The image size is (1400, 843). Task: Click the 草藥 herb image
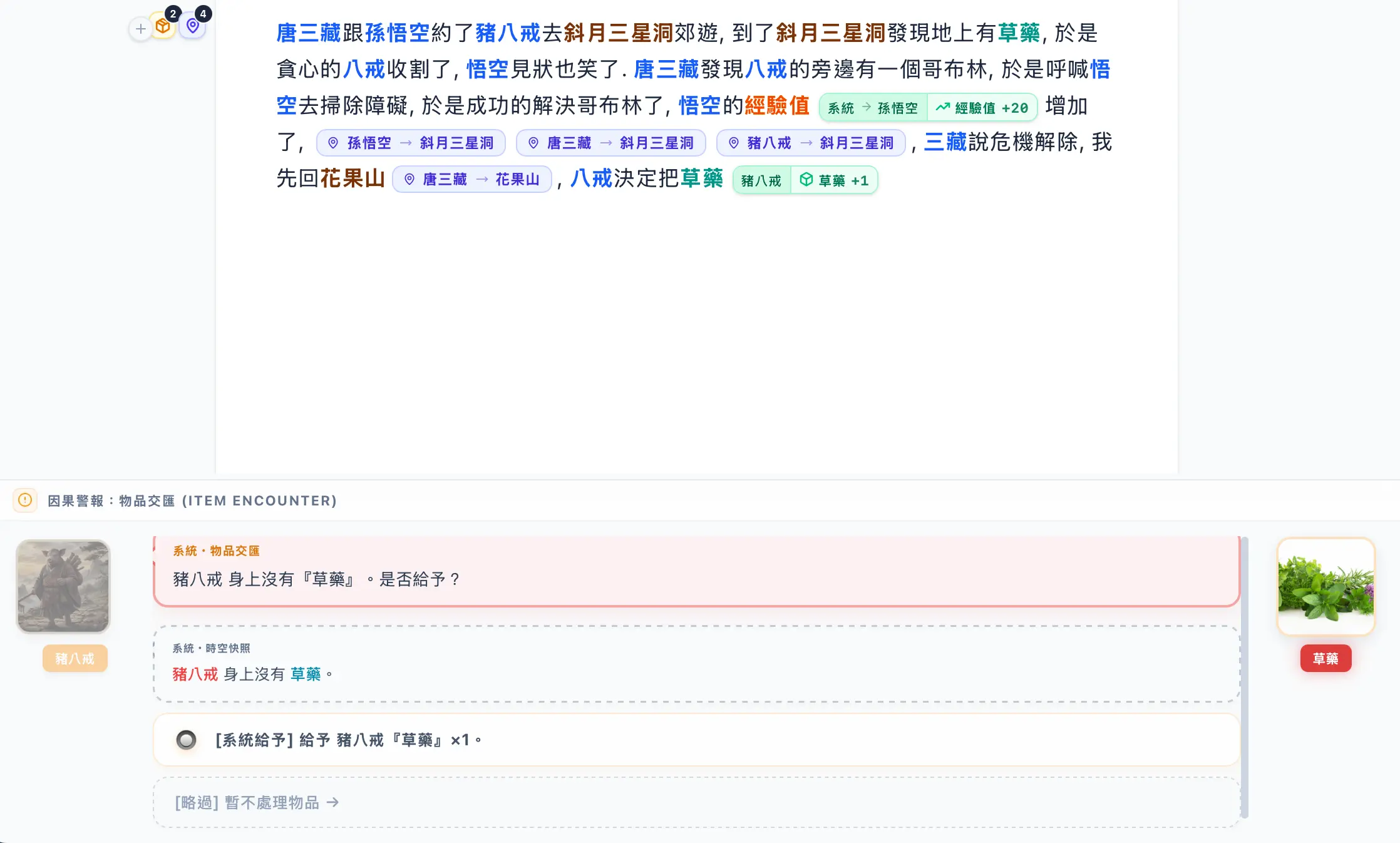[1325, 586]
